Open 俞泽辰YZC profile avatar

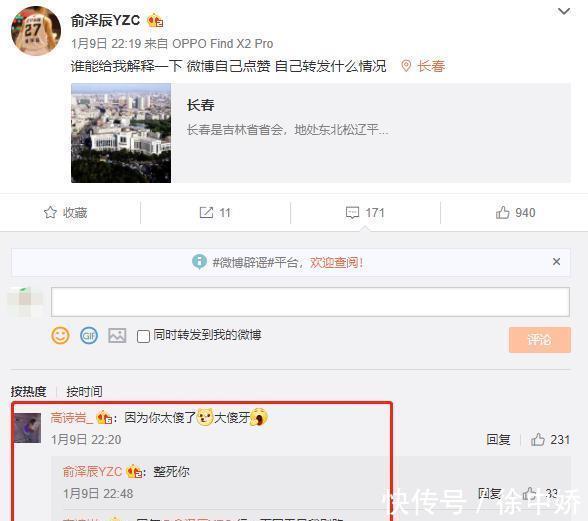click(36, 31)
